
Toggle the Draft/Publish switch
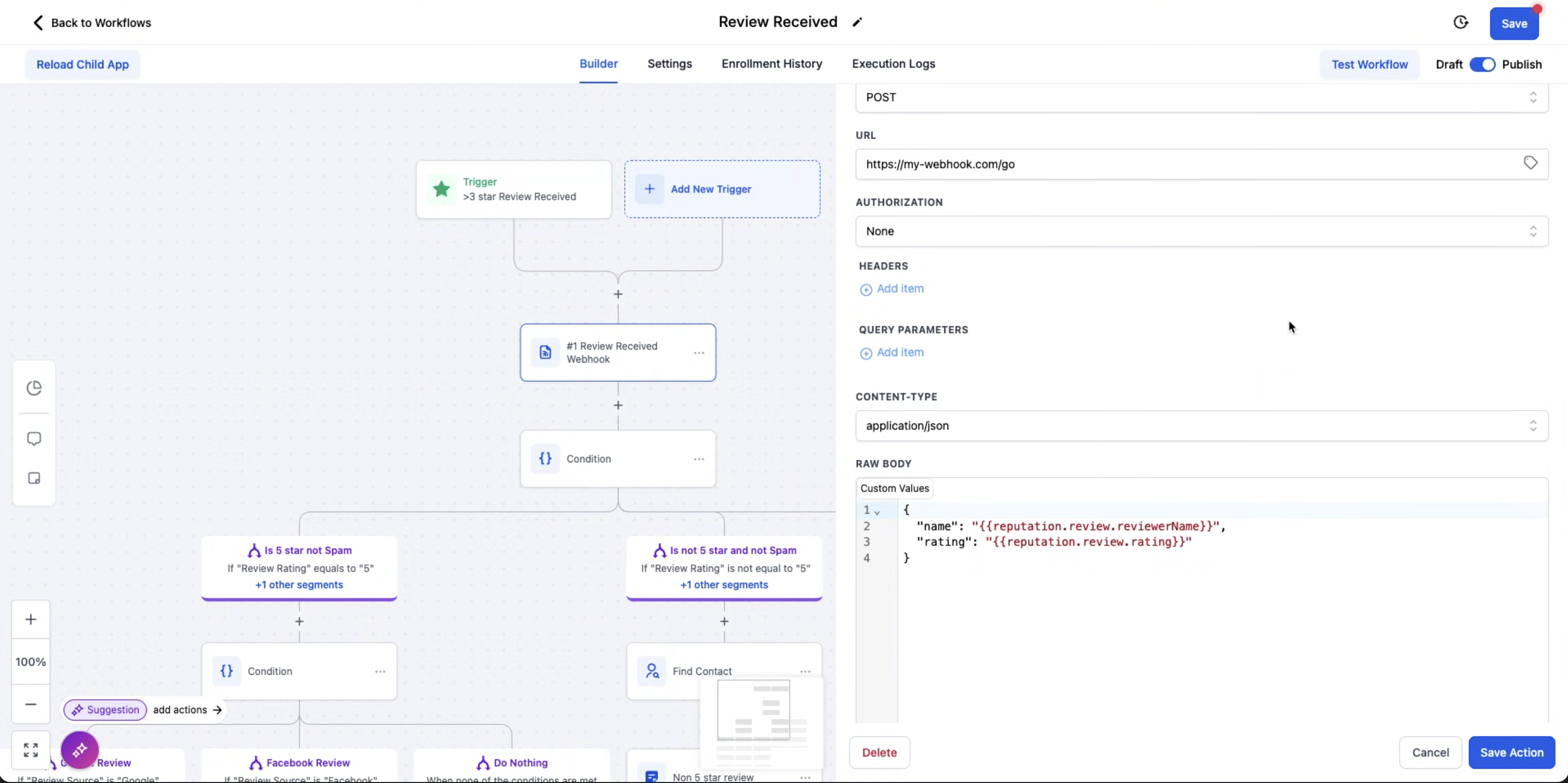pyautogui.click(x=1482, y=65)
